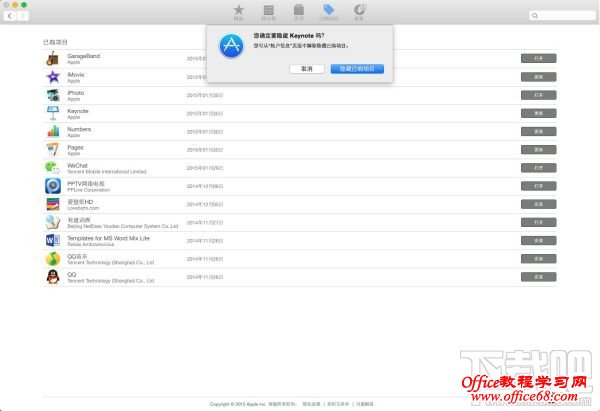The width and height of the screenshot is (600, 411).
Task: Click the gray button in iMovie row
Action: tap(538, 77)
